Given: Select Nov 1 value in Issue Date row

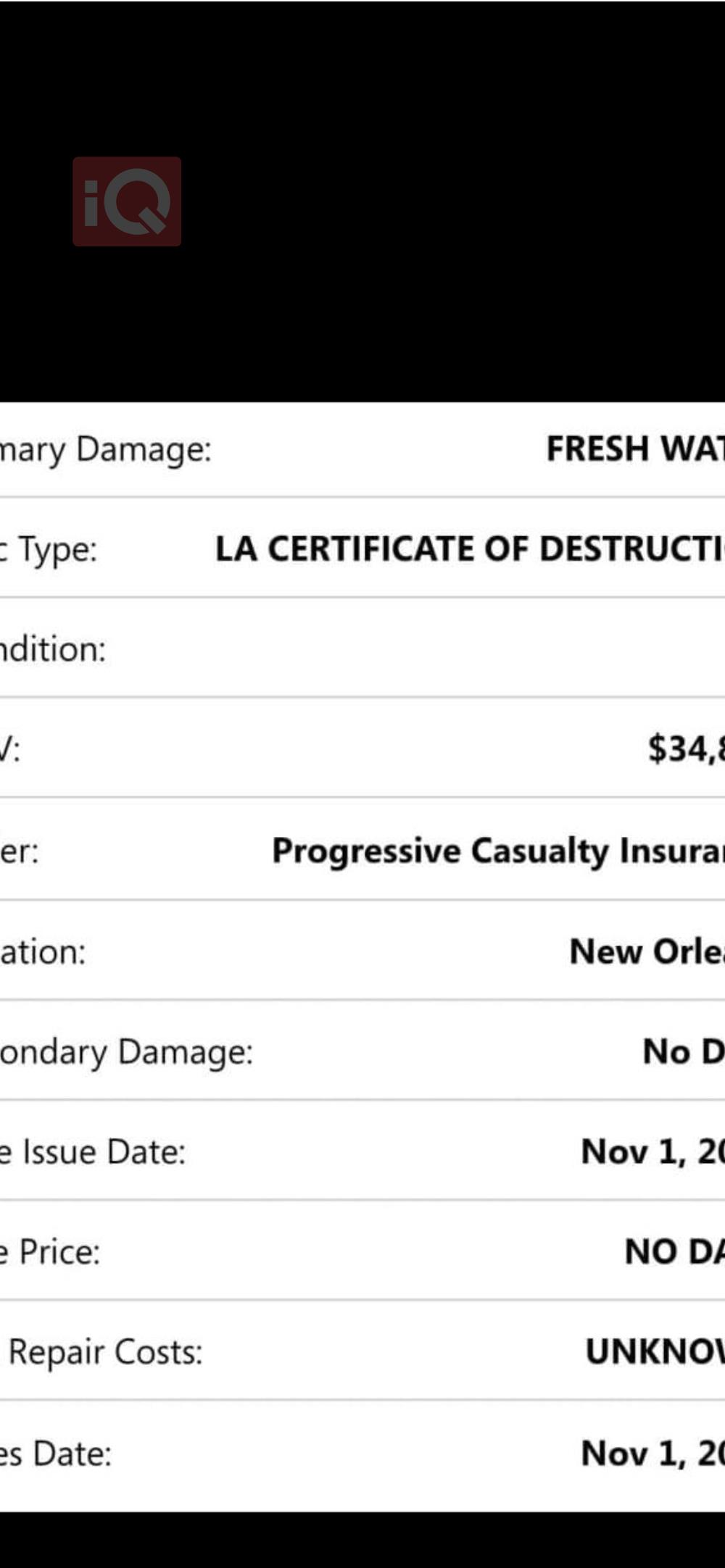Looking at the screenshot, I should [x=652, y=1152].
